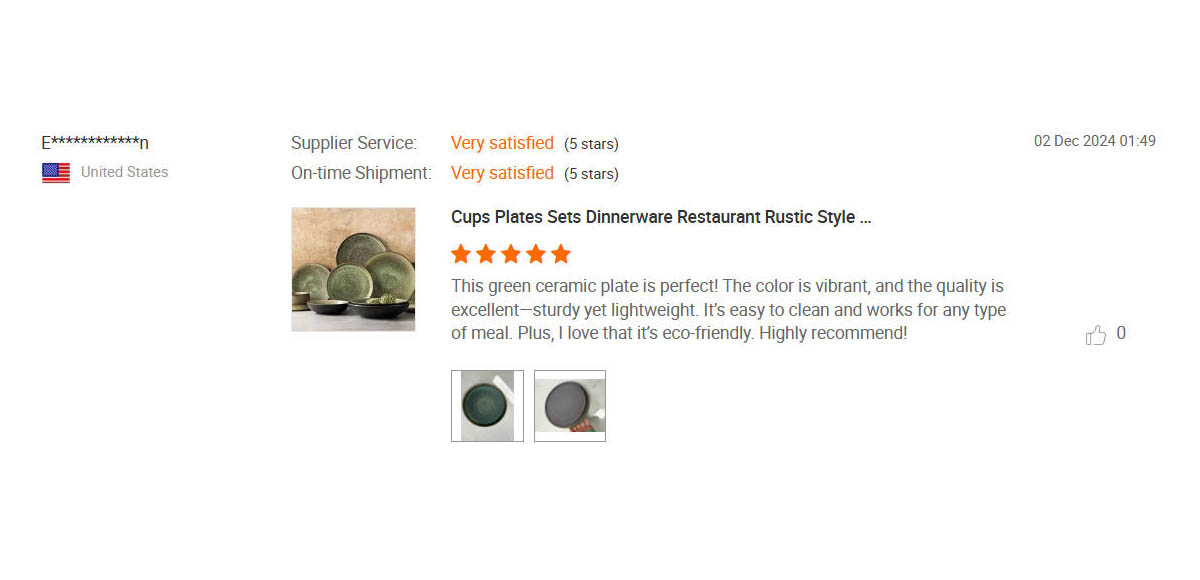Click the Supplier Service label

[354, 143]
